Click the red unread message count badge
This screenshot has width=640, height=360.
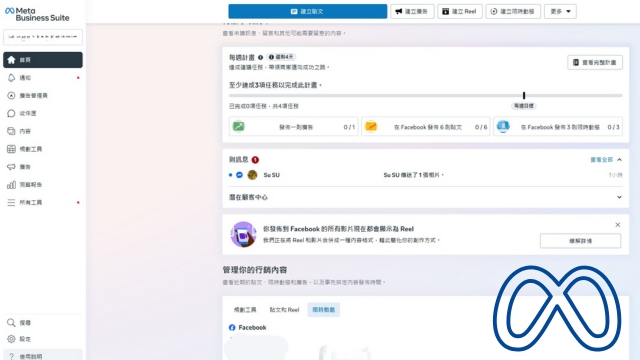pyautogui.click(x=255, y=160)
